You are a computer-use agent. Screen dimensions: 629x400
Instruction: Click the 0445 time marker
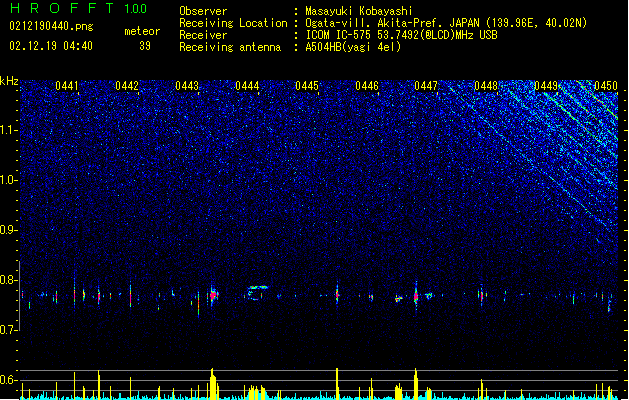(307, 86)
